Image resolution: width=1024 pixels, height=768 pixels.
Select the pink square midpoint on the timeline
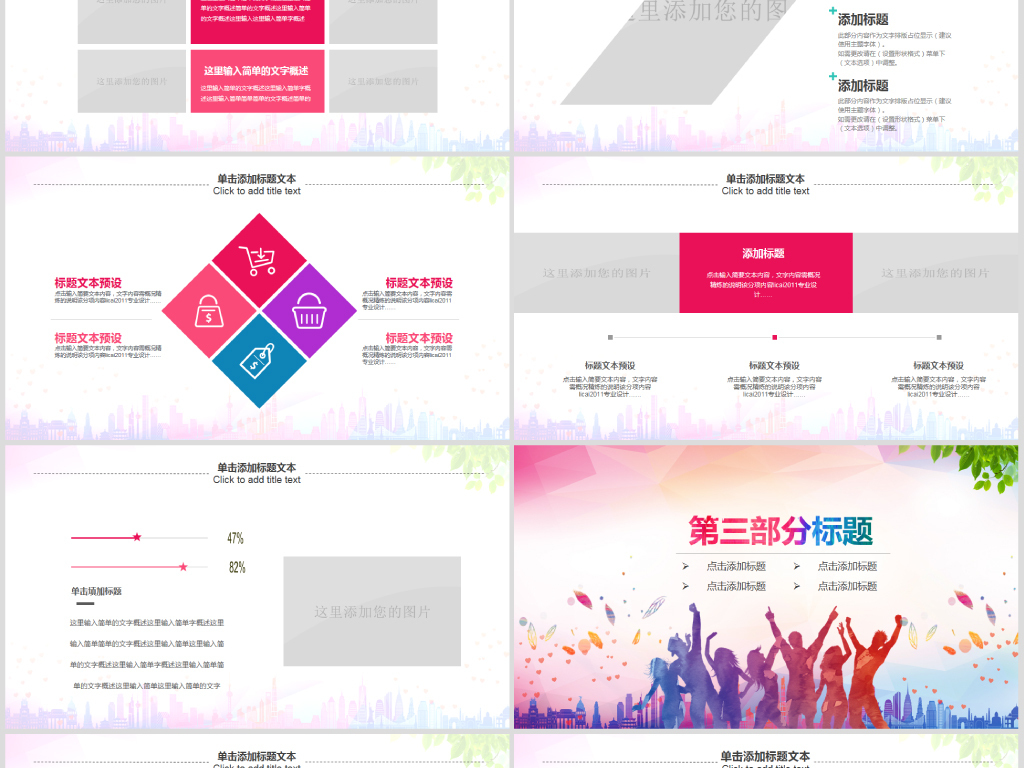[774, 336]
